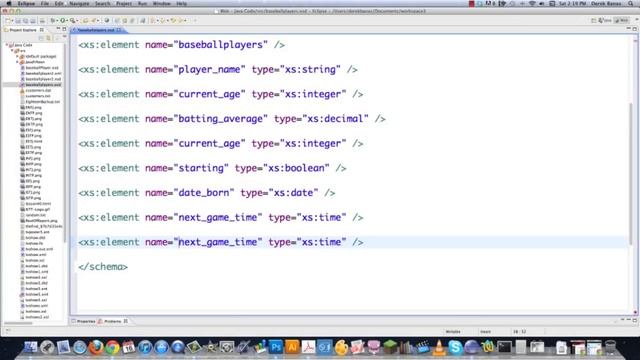Viewport: 640px width, 360px height.
Task: Collapse the Java Code project node
Action: coord(7,45)
